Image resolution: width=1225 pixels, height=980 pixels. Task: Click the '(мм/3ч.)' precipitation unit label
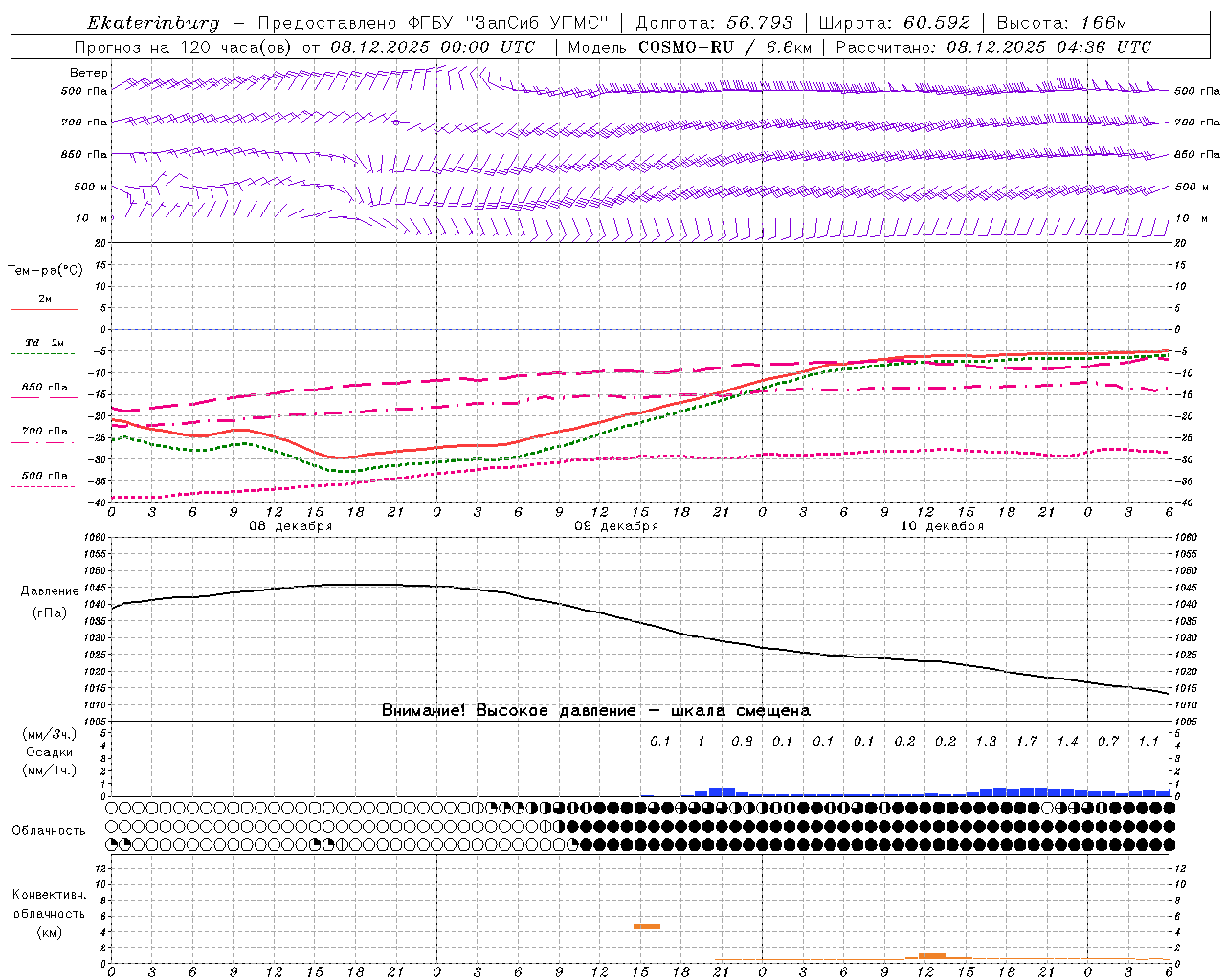(x=50, y=734)
